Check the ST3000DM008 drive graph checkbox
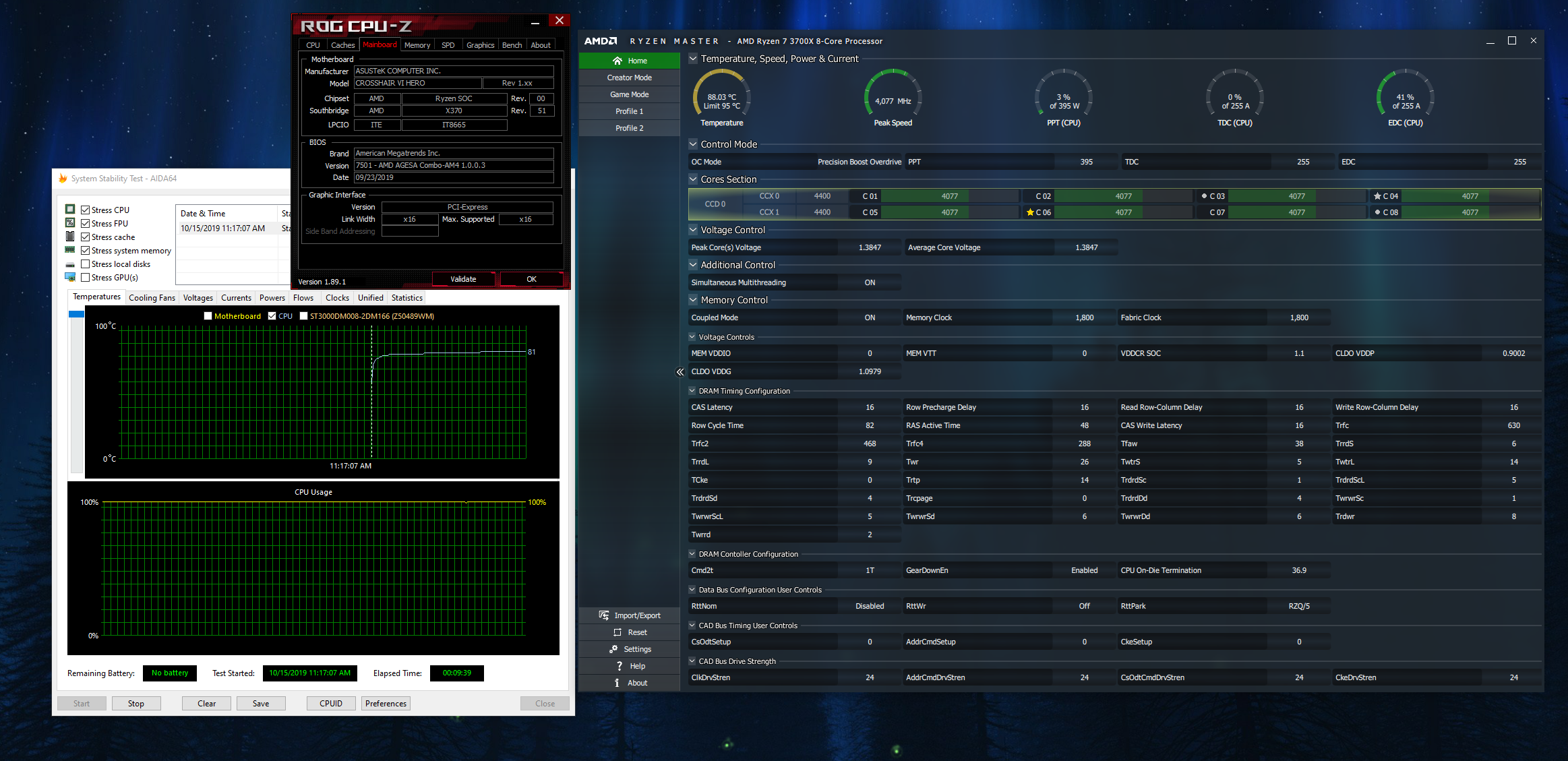 click(x=303, y=315)
